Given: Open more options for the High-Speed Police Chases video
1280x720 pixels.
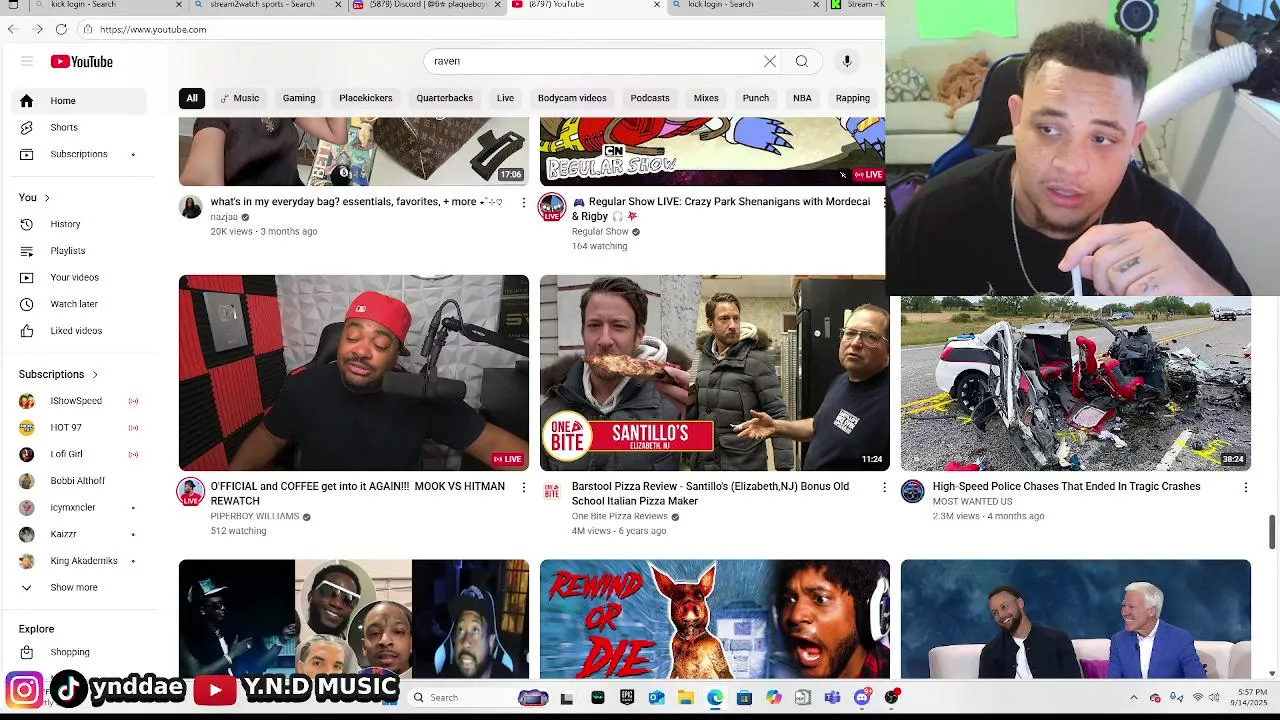Looking at the screenshot, I should pos(1245,487).
